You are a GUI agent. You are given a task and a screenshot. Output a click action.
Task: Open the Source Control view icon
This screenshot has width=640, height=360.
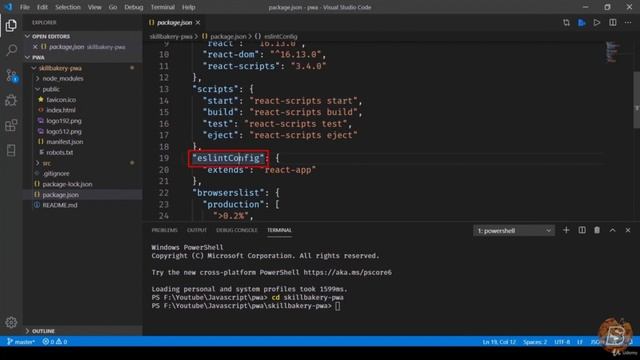pyautogui.click(x=11, y=76)
